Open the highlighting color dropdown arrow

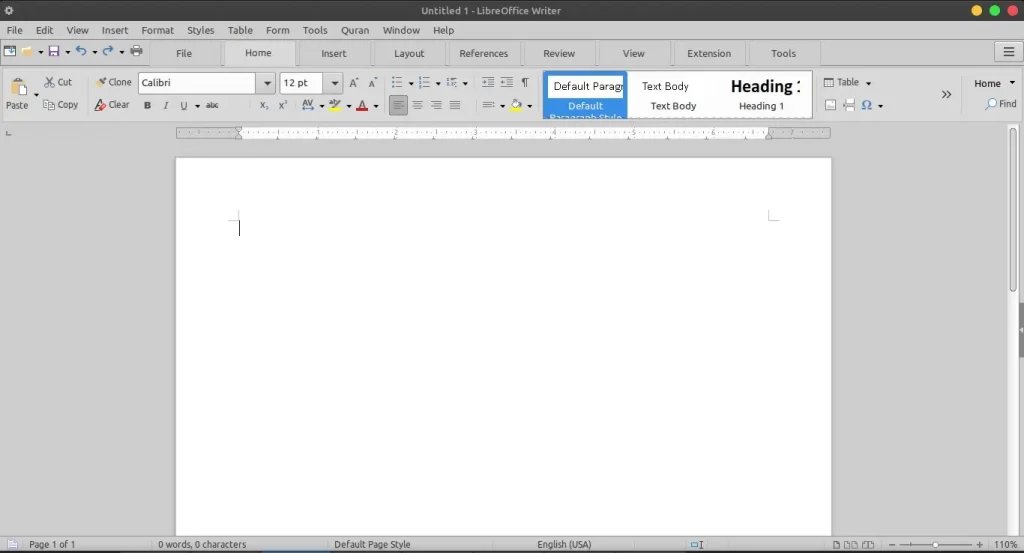349,106
